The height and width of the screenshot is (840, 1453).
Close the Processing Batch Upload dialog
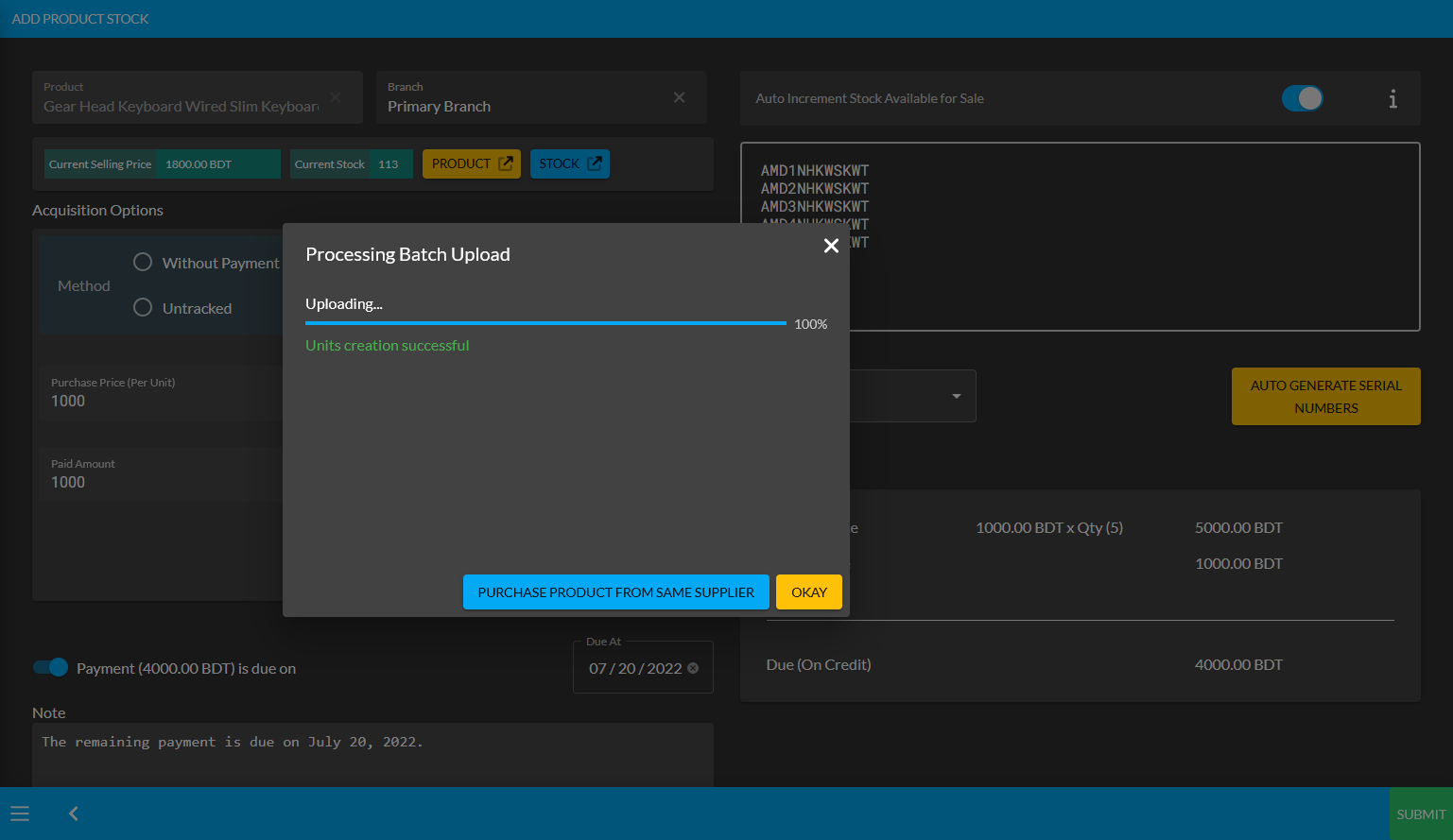831,246
